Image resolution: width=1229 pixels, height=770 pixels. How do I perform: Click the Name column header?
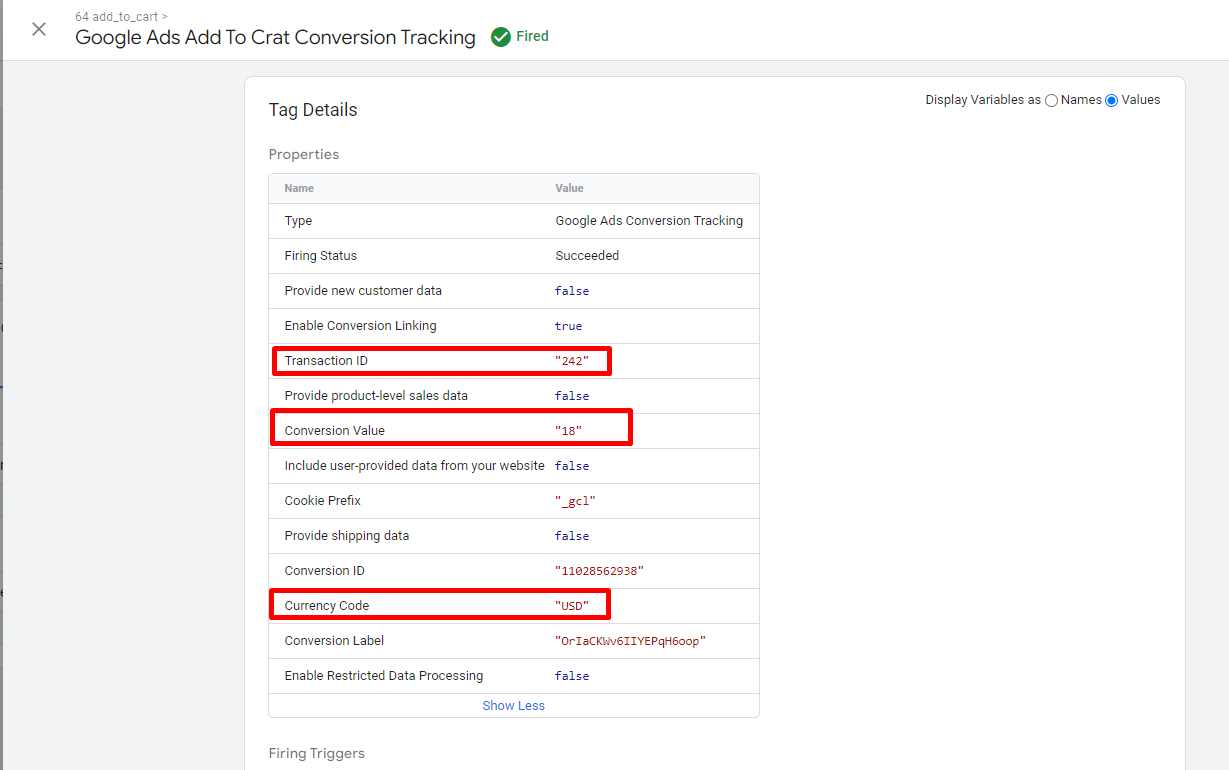coord(299,188)
